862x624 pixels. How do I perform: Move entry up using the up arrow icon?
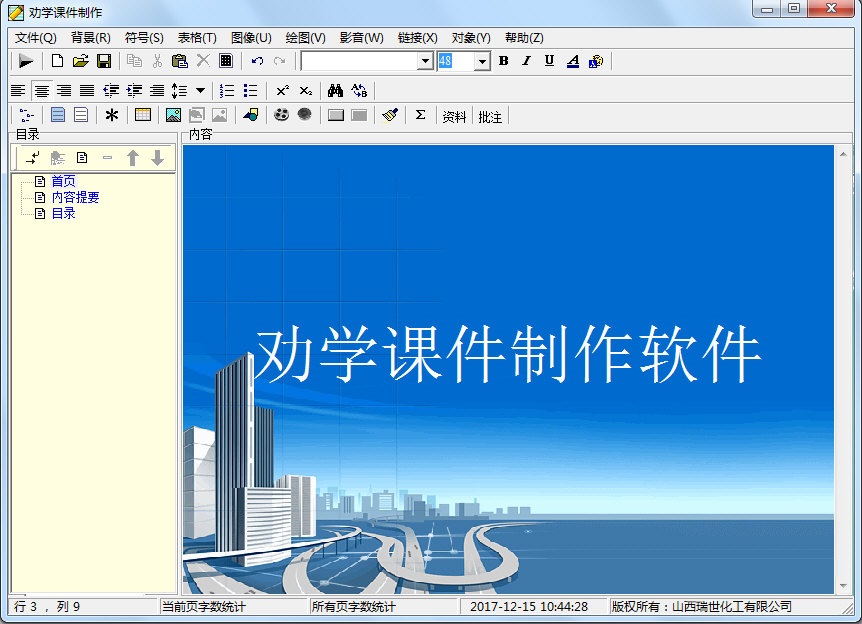133,157
